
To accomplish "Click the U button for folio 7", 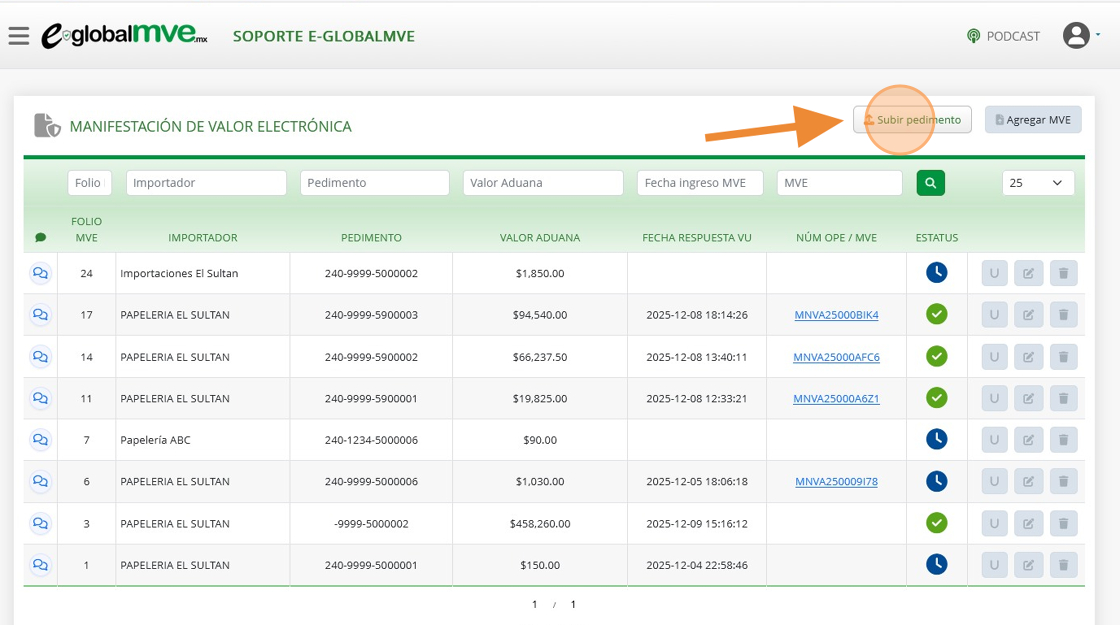I will (994, 440).
